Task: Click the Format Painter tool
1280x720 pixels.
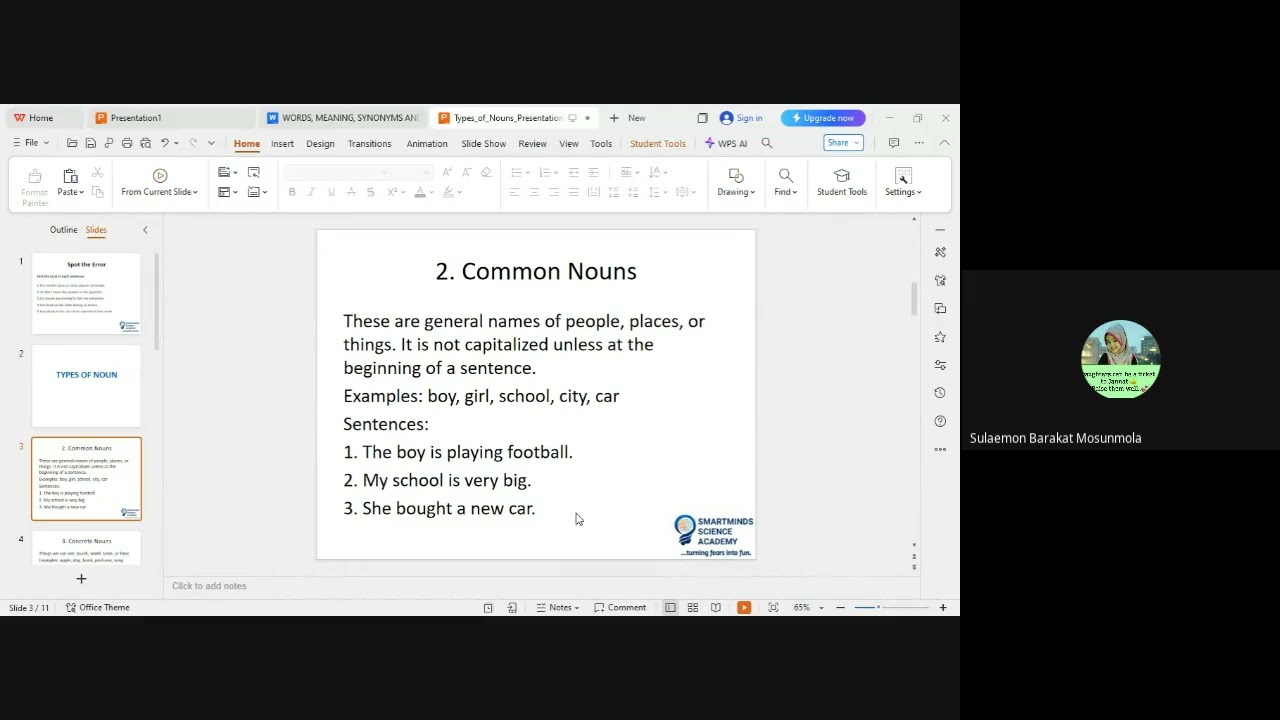Action: point(34,186)
